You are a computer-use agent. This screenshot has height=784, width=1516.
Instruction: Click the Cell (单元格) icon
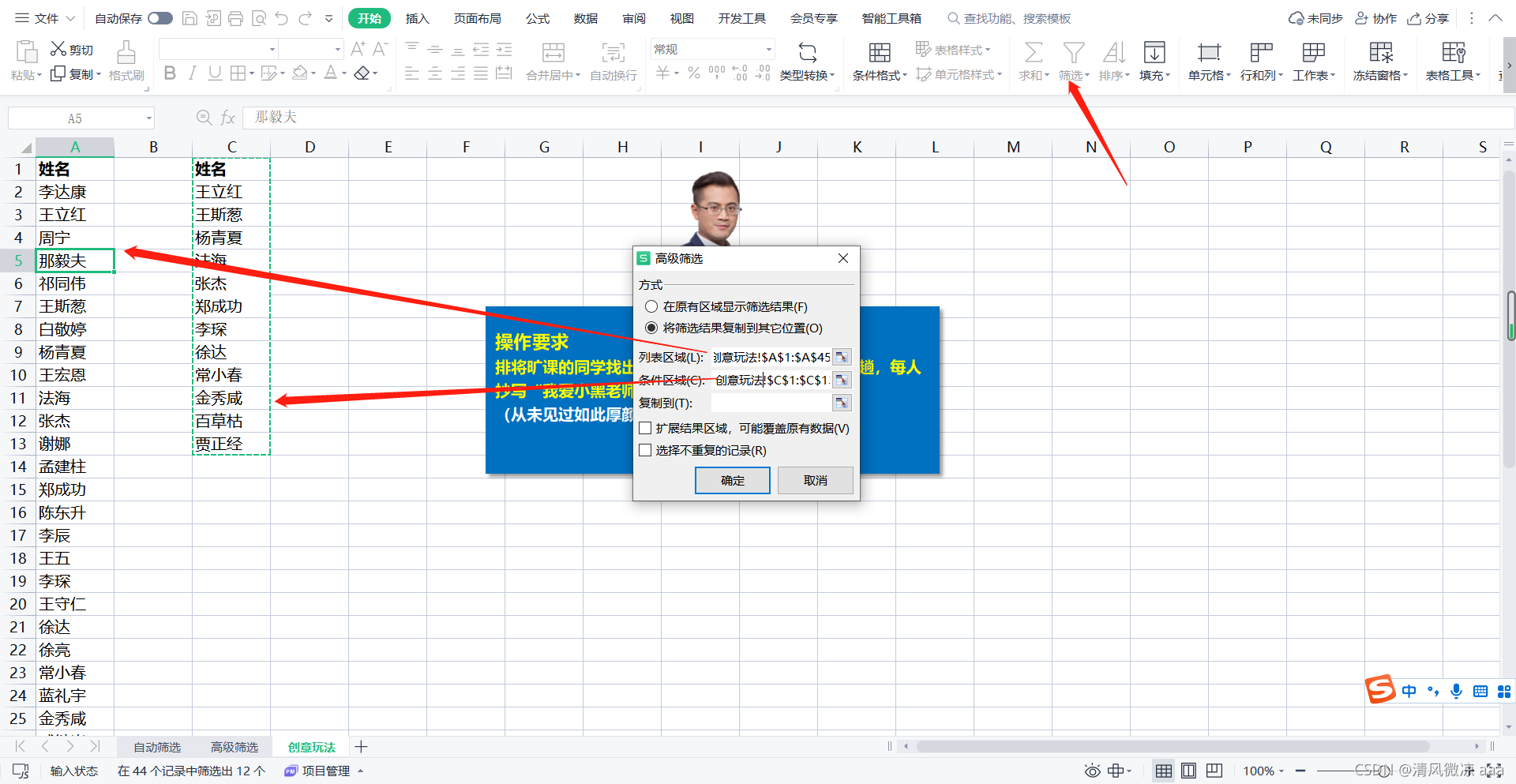1209,52
